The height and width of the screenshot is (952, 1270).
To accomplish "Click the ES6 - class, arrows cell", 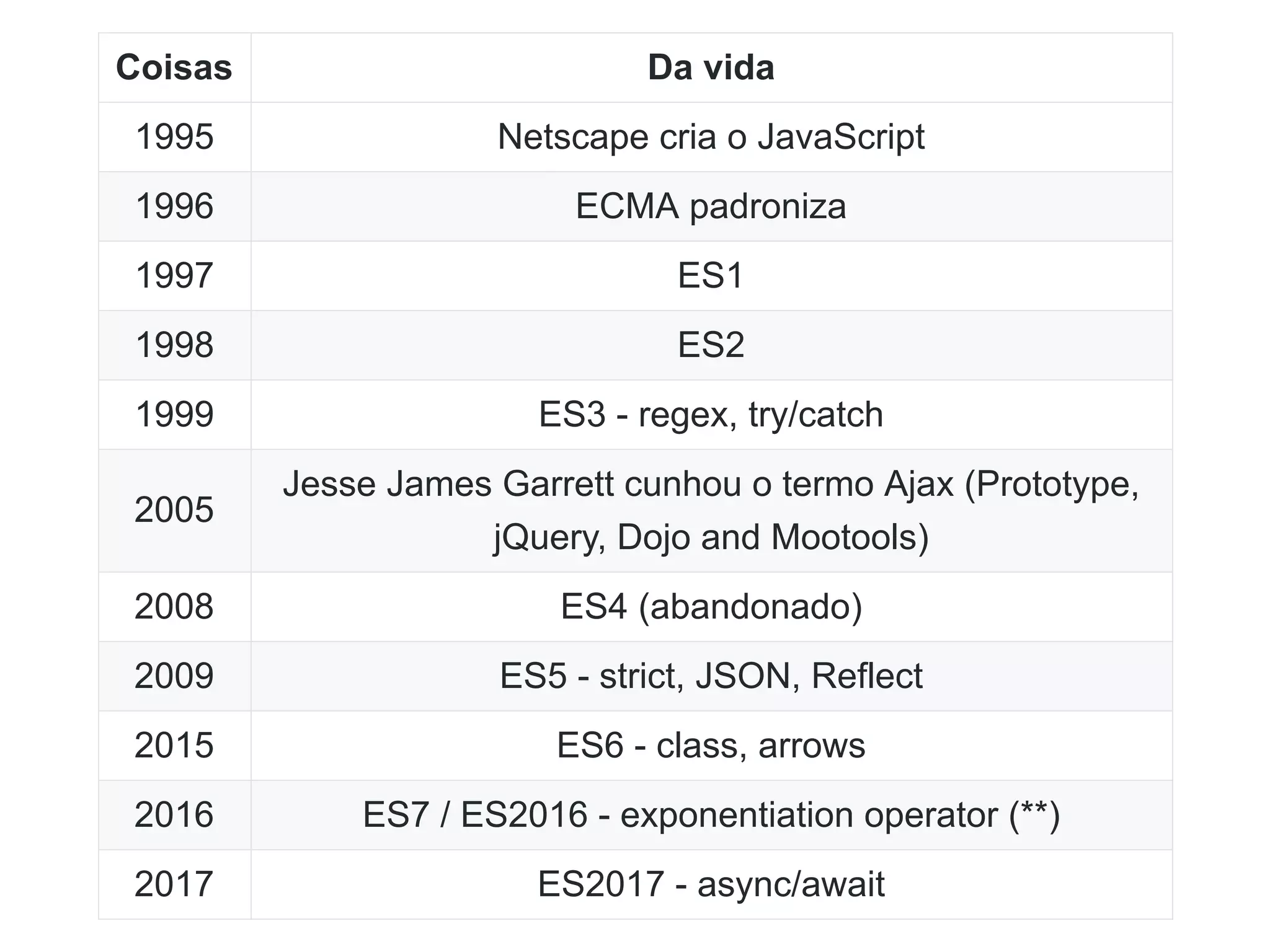I will point(711,746).
